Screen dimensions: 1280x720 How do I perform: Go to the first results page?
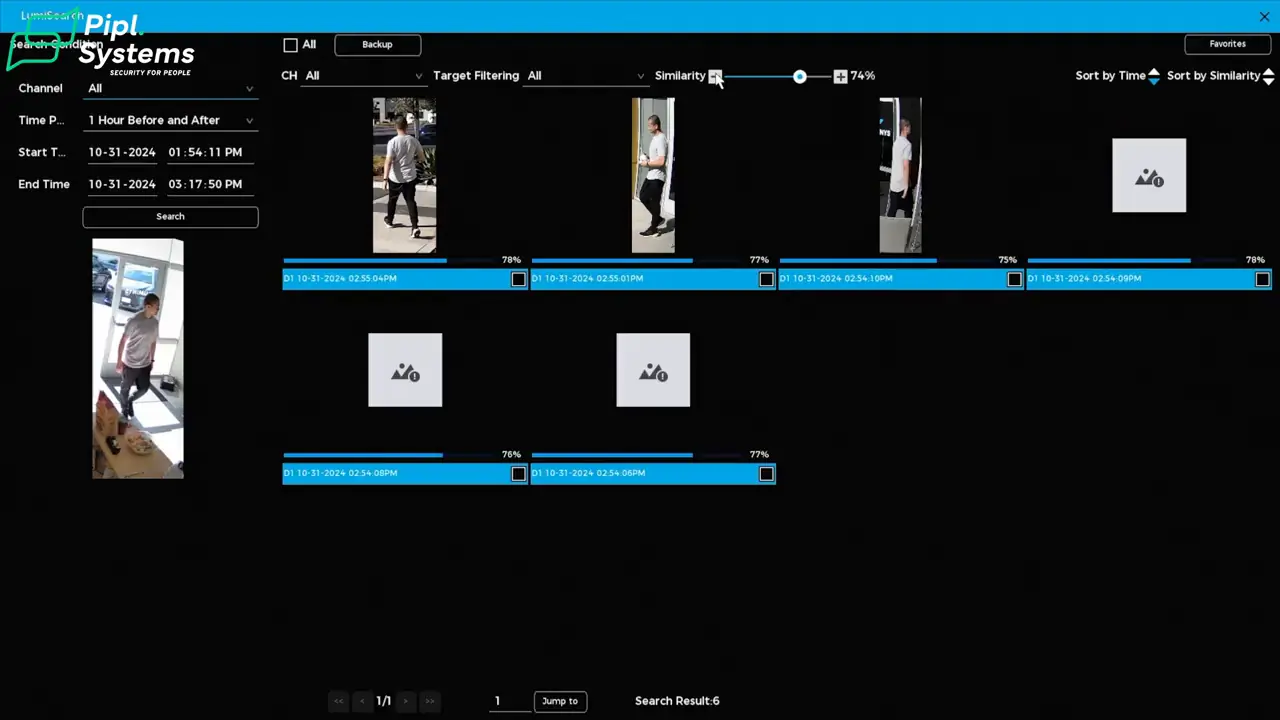tap(338, 701)
